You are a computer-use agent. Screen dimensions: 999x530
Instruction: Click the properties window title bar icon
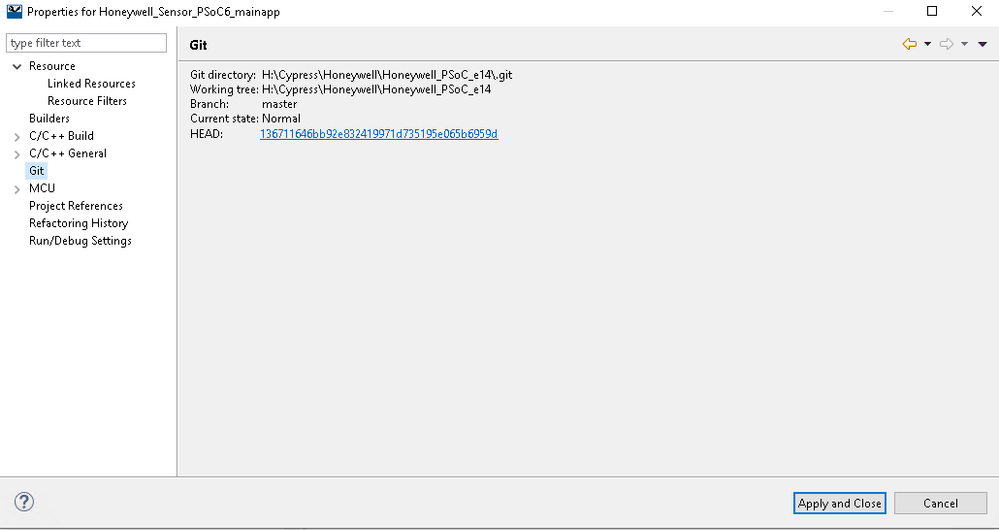14,11
